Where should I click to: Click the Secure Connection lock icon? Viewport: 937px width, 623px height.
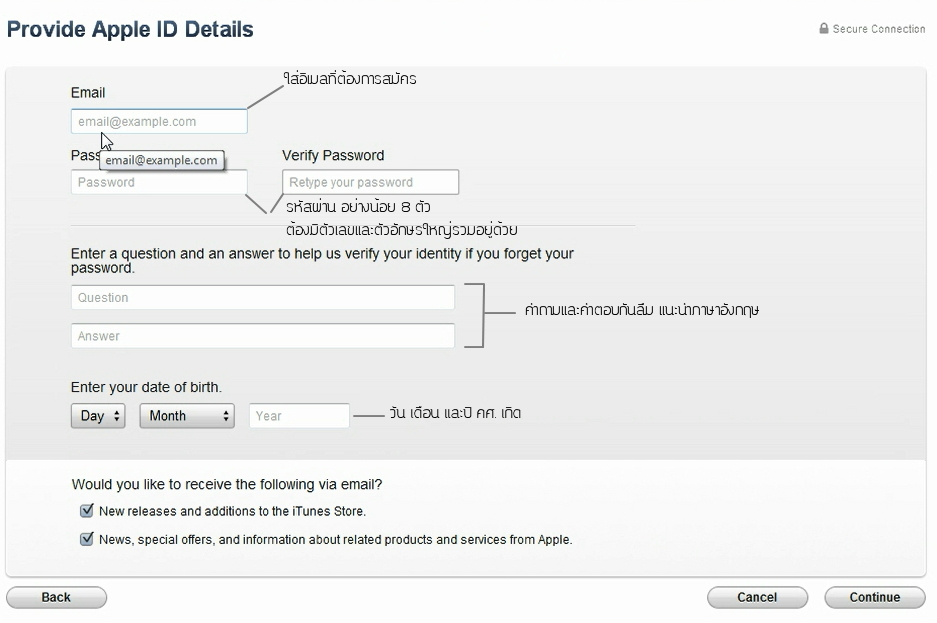pyautogui.click(x=823, y=28)
